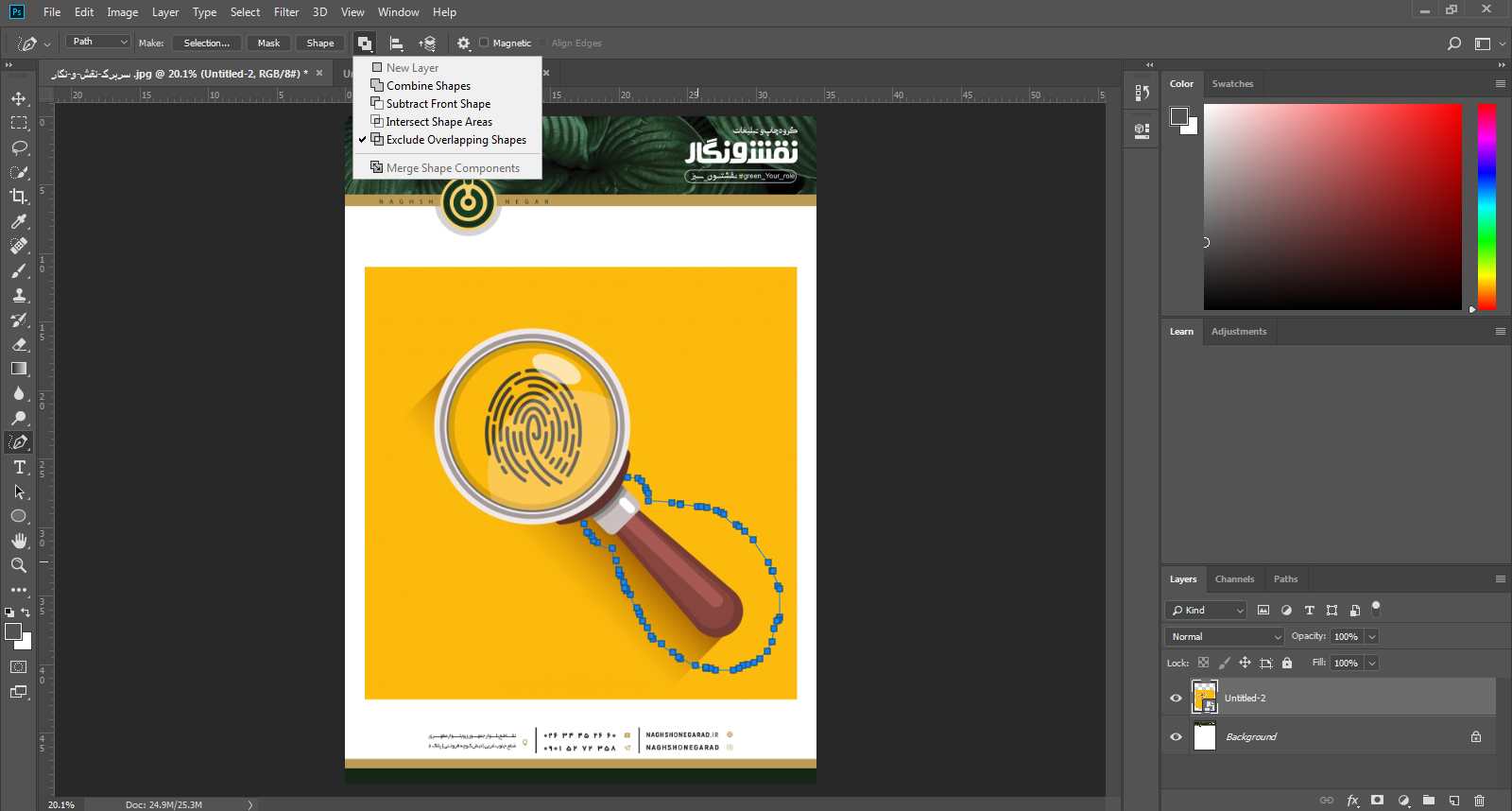Image resolution: width=1512 pixels, height=811 pixels.
Task: Open pen options gear menu
Action: point(463,43)
